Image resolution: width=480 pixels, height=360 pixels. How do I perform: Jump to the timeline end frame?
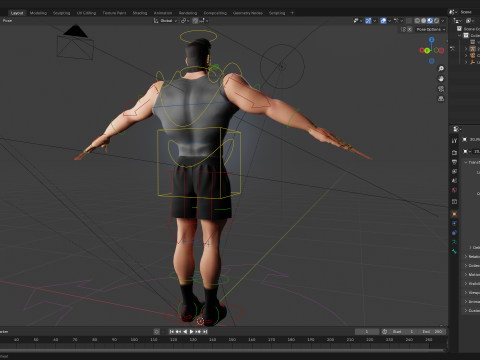tap(205, 332)
